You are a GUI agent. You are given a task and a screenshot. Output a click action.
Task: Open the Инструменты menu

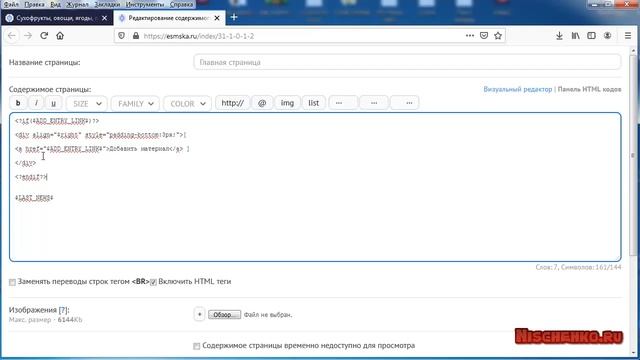click(x=145, y=4)
